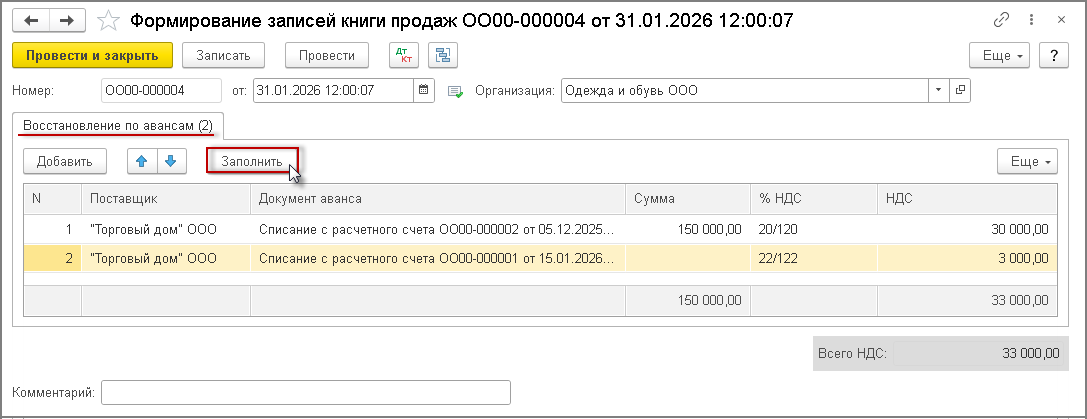
Task: Click the back navigation arrow
Action: tap(32, 20)
